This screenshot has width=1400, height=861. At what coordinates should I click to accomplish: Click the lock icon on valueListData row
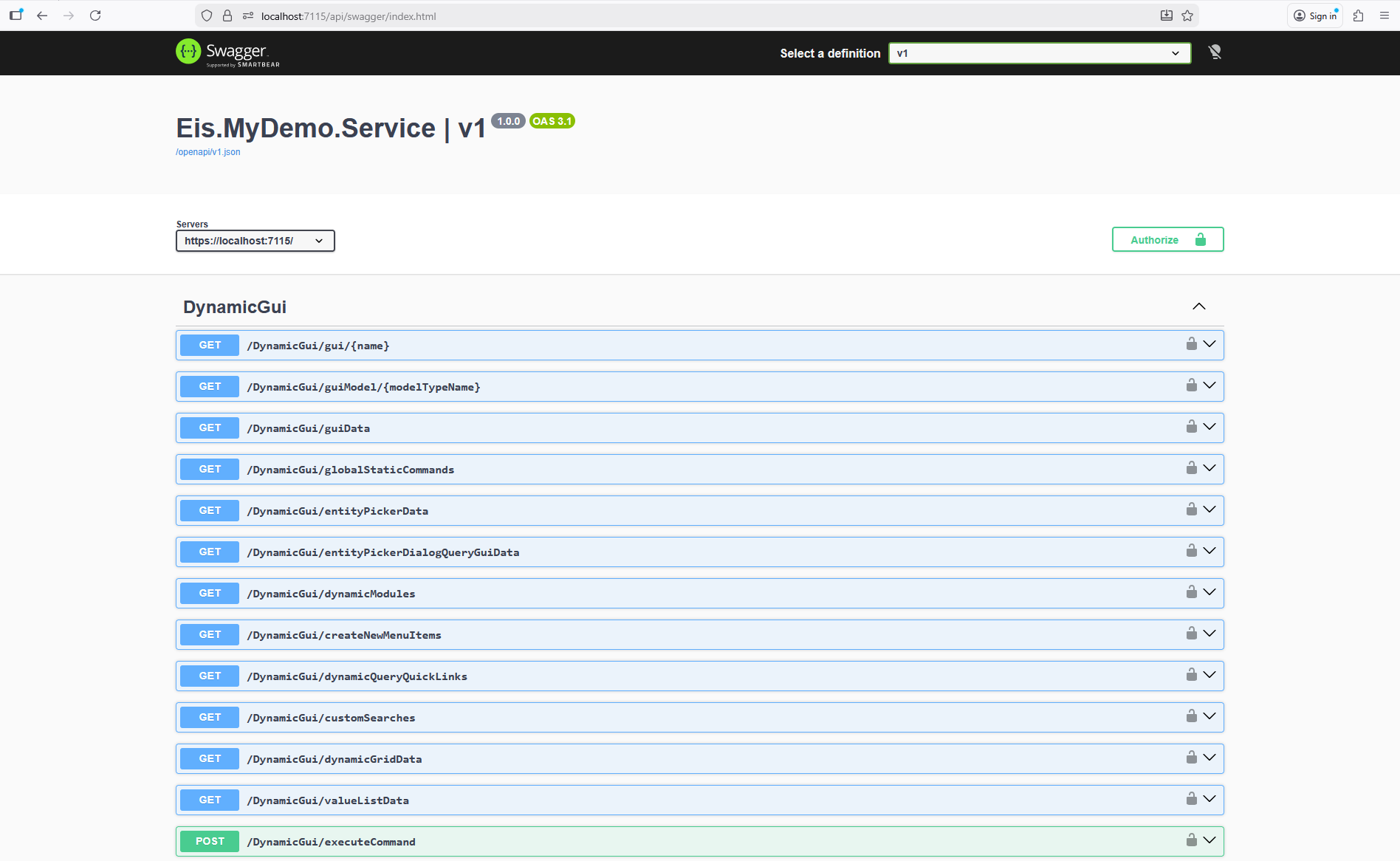[1191, 798]
